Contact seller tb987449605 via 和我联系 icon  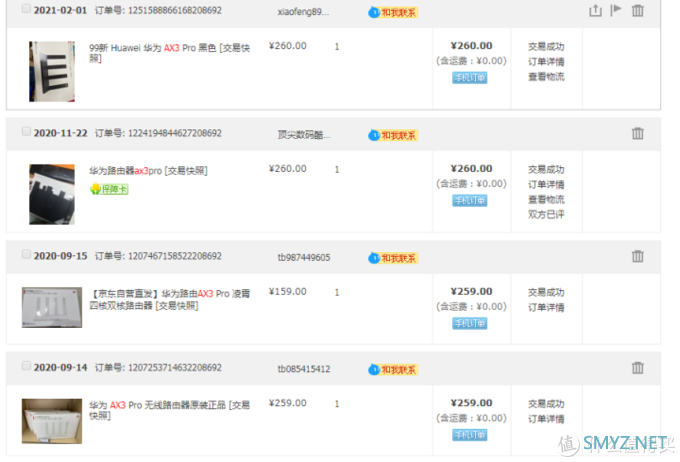[393, 258]
